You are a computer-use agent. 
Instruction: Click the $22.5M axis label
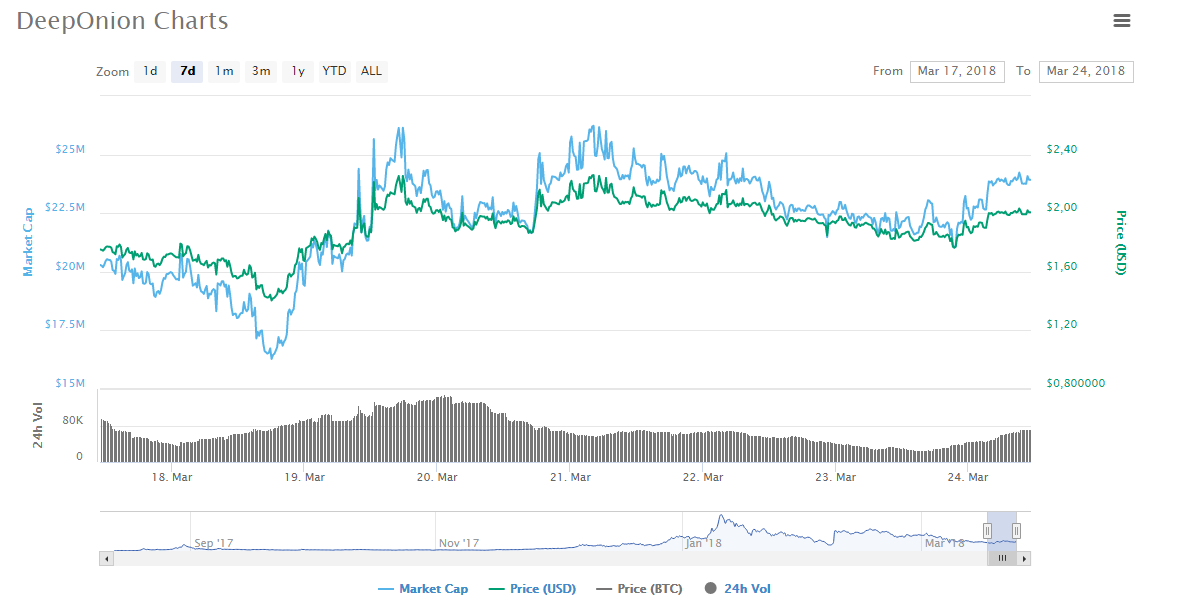pos(65,207)
